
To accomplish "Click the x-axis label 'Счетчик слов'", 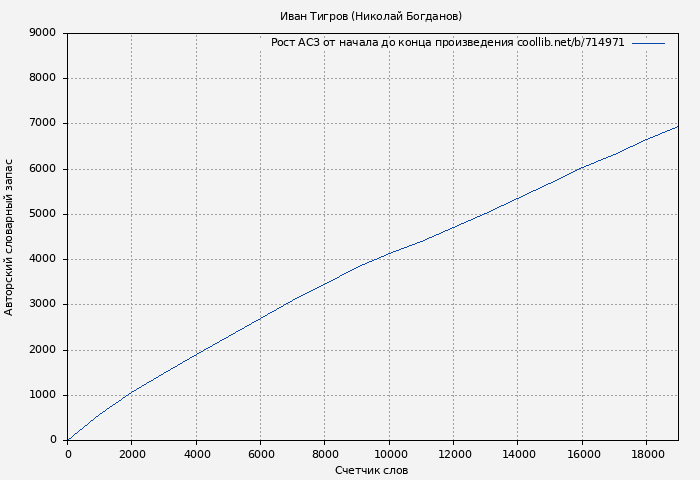I will coord(371,470).
